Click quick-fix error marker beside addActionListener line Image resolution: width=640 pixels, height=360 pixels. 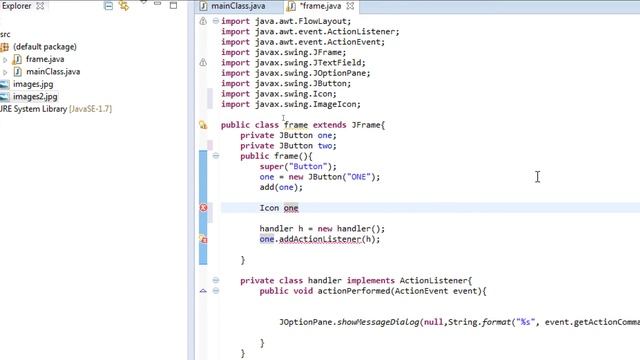[x=203, y=239]
